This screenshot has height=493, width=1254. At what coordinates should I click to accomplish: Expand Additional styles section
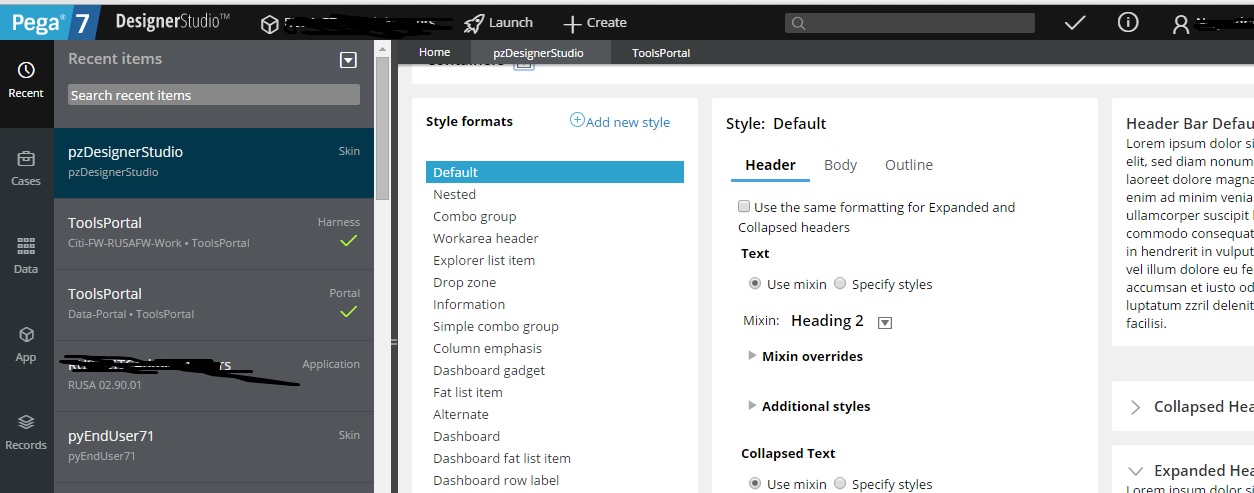point(752,405)
